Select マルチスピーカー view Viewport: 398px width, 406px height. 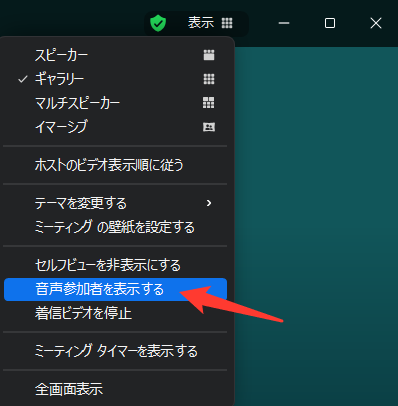pyautogui.click(x=115, y=103)
